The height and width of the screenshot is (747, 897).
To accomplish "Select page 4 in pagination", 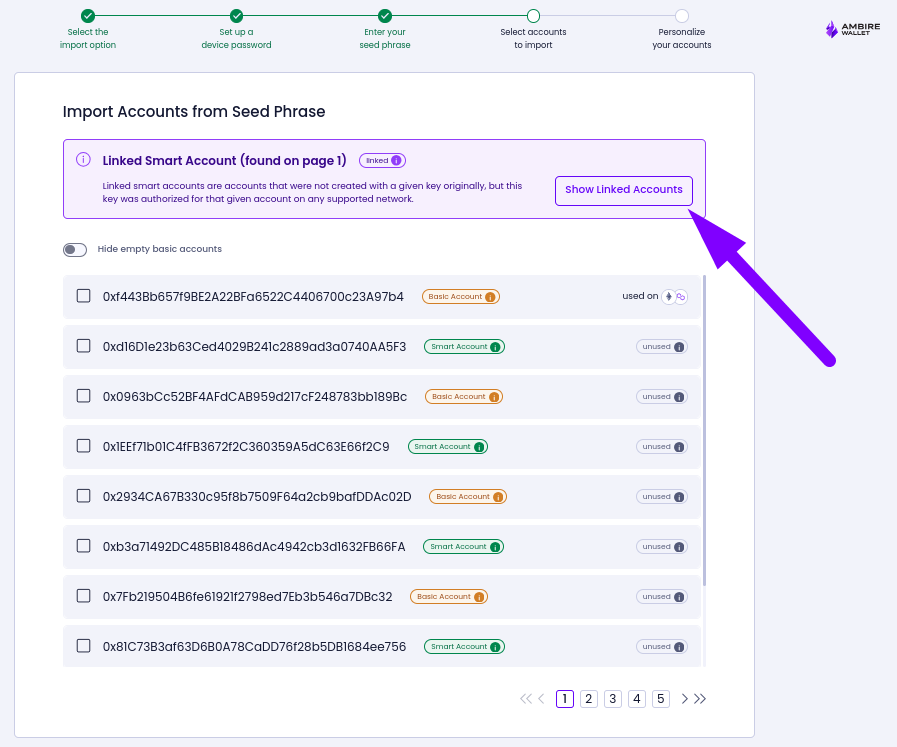I will coord(637,698).
